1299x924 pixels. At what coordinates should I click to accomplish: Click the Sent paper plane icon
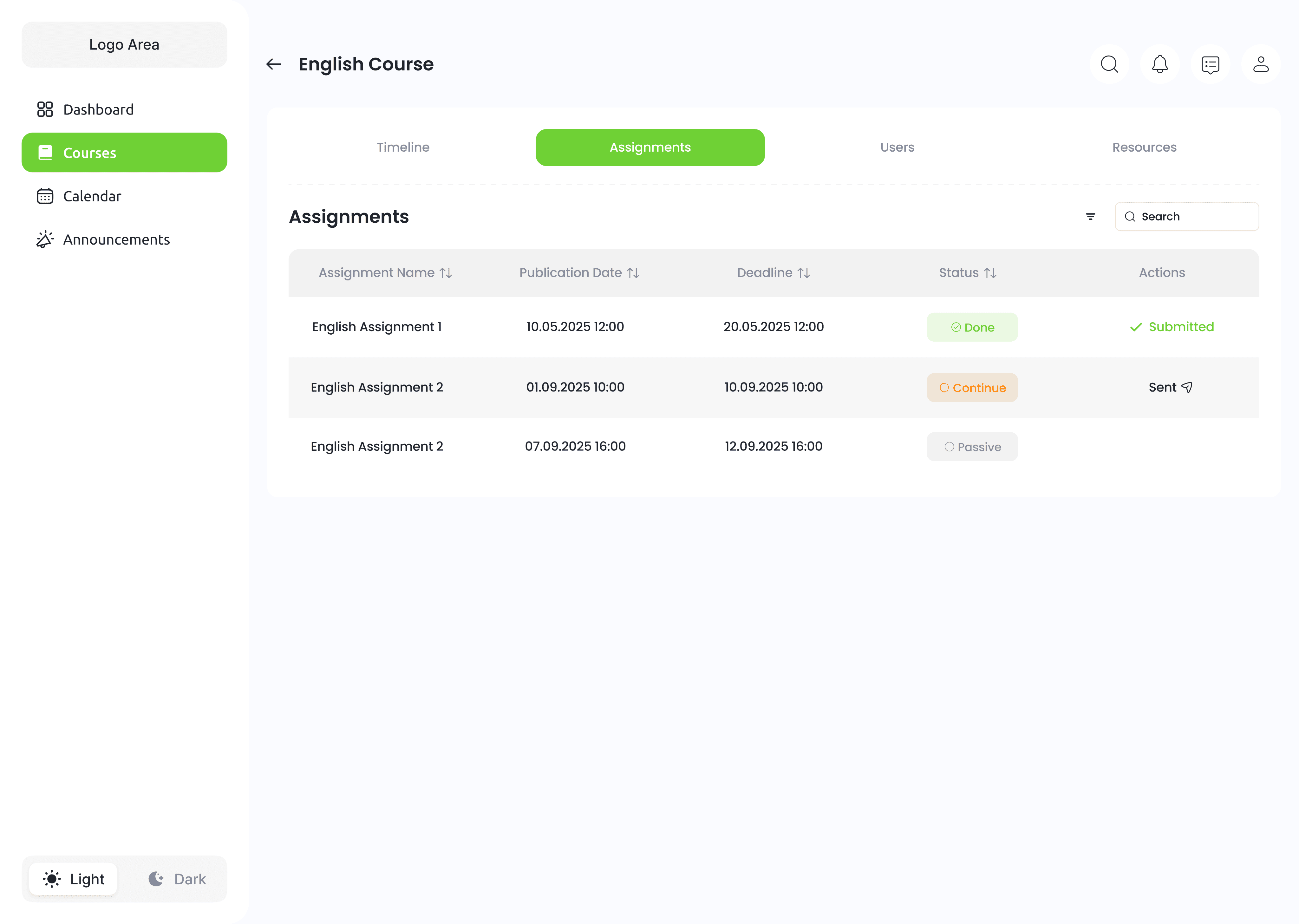pos(1186,388)
